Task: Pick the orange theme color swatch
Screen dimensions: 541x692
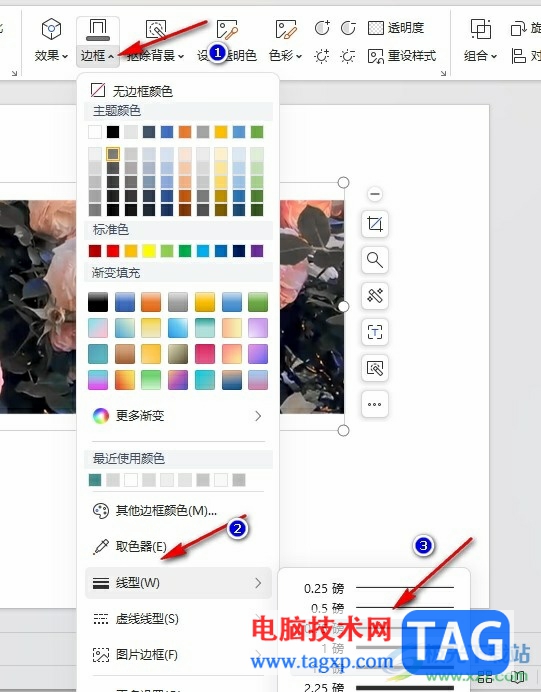Action: tap(185, 132)
